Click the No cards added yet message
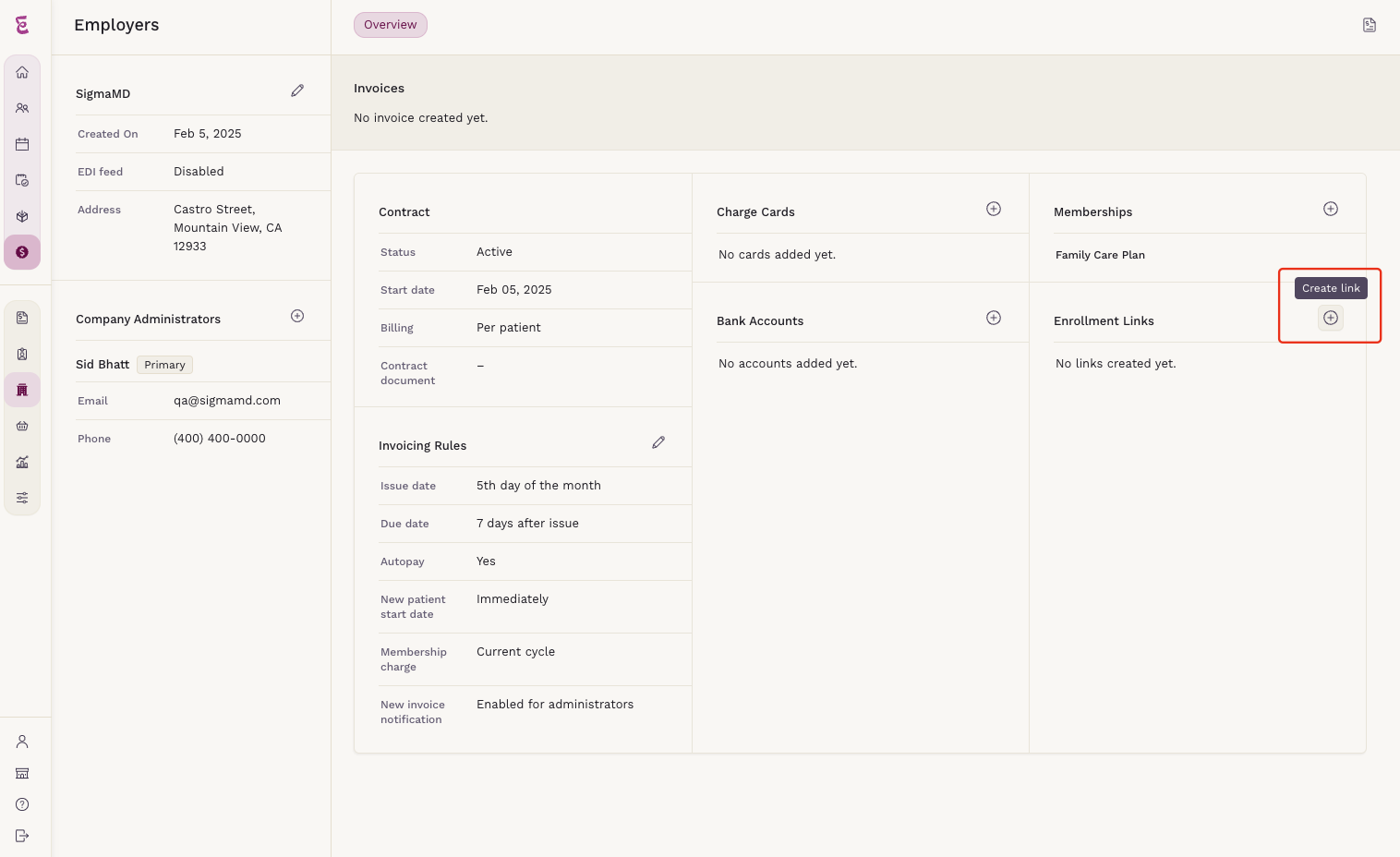 point(777,255)
